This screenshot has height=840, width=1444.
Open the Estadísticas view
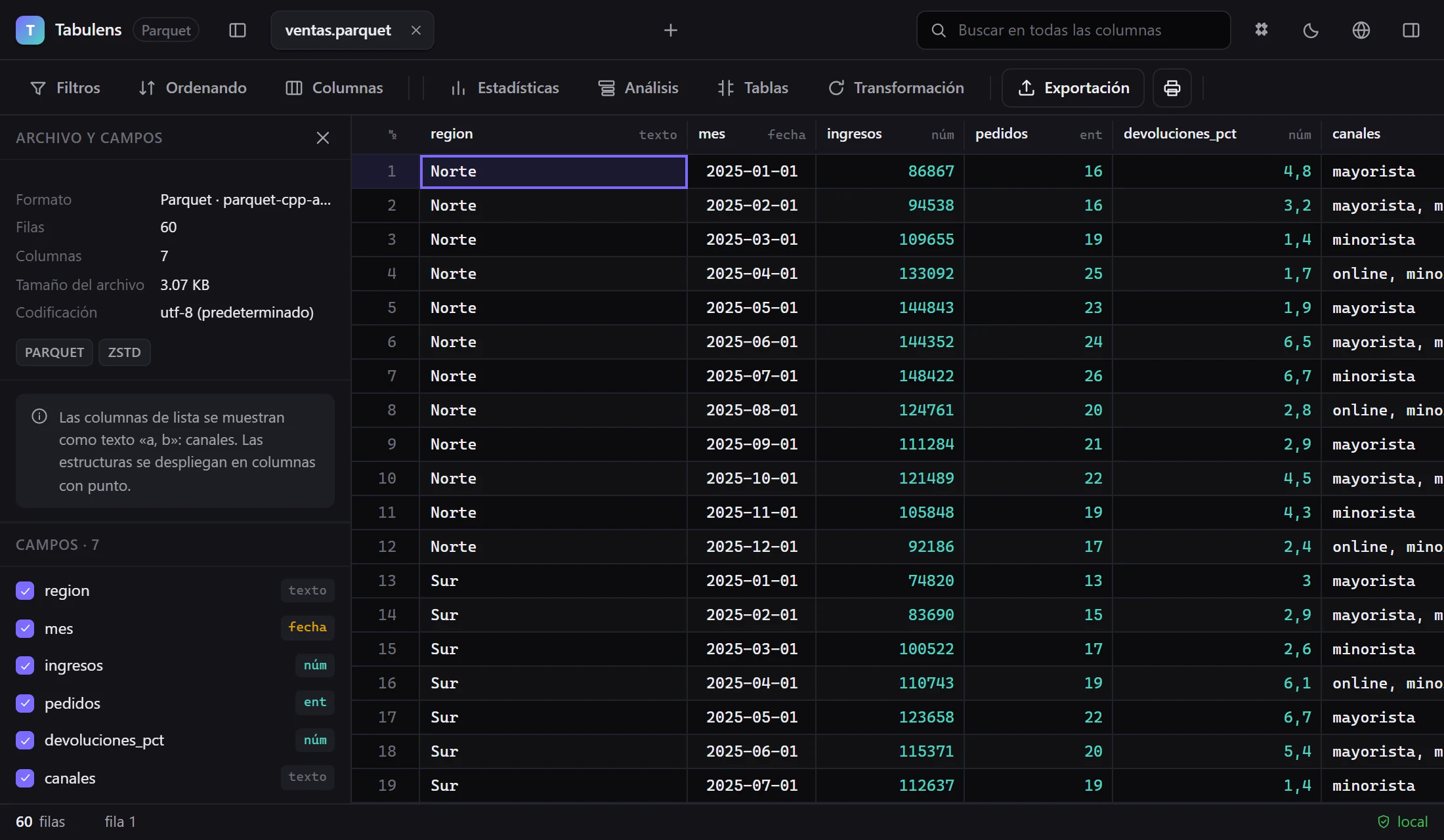[x=505, y=88]
